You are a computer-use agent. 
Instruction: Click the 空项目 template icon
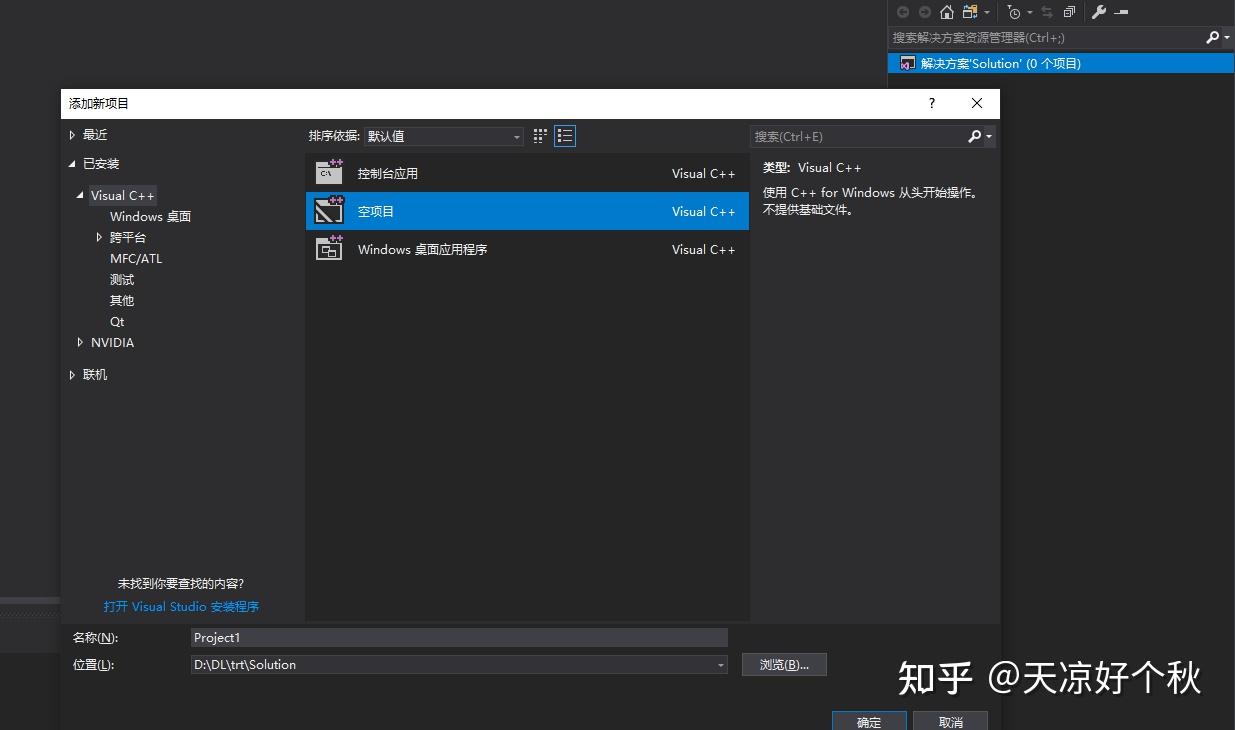[330, 211]
